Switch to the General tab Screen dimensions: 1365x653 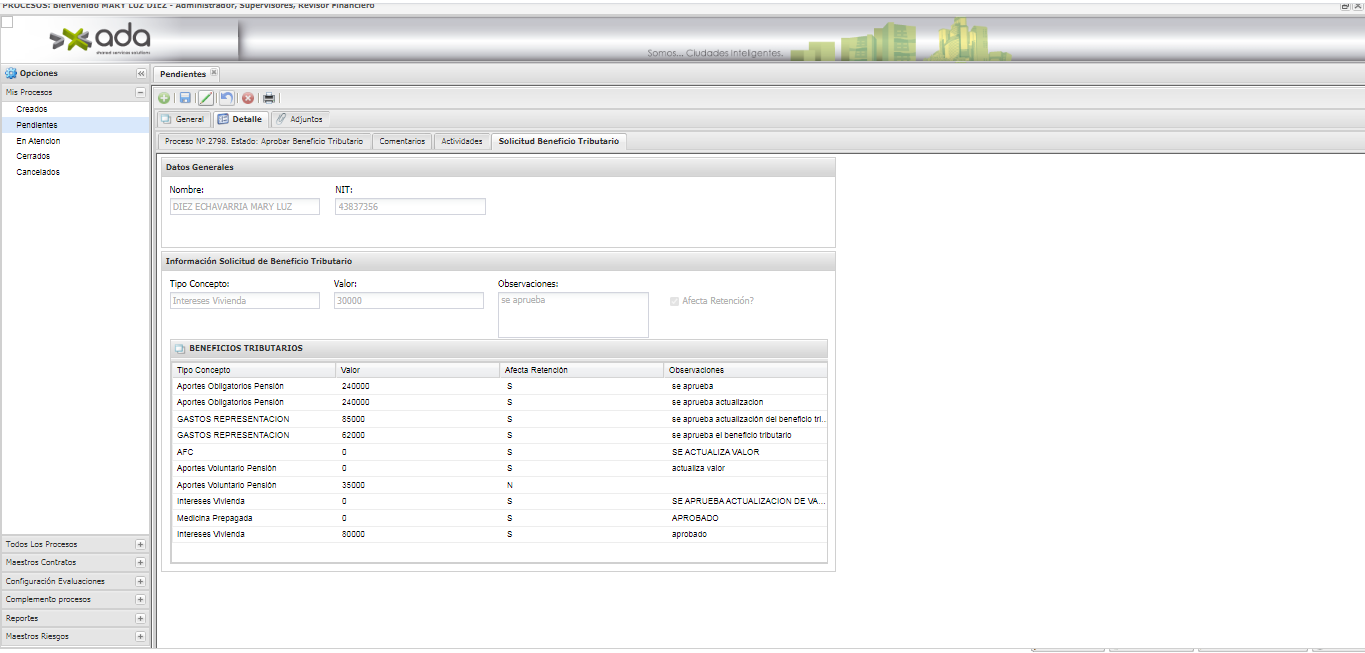tap(183, 119)
